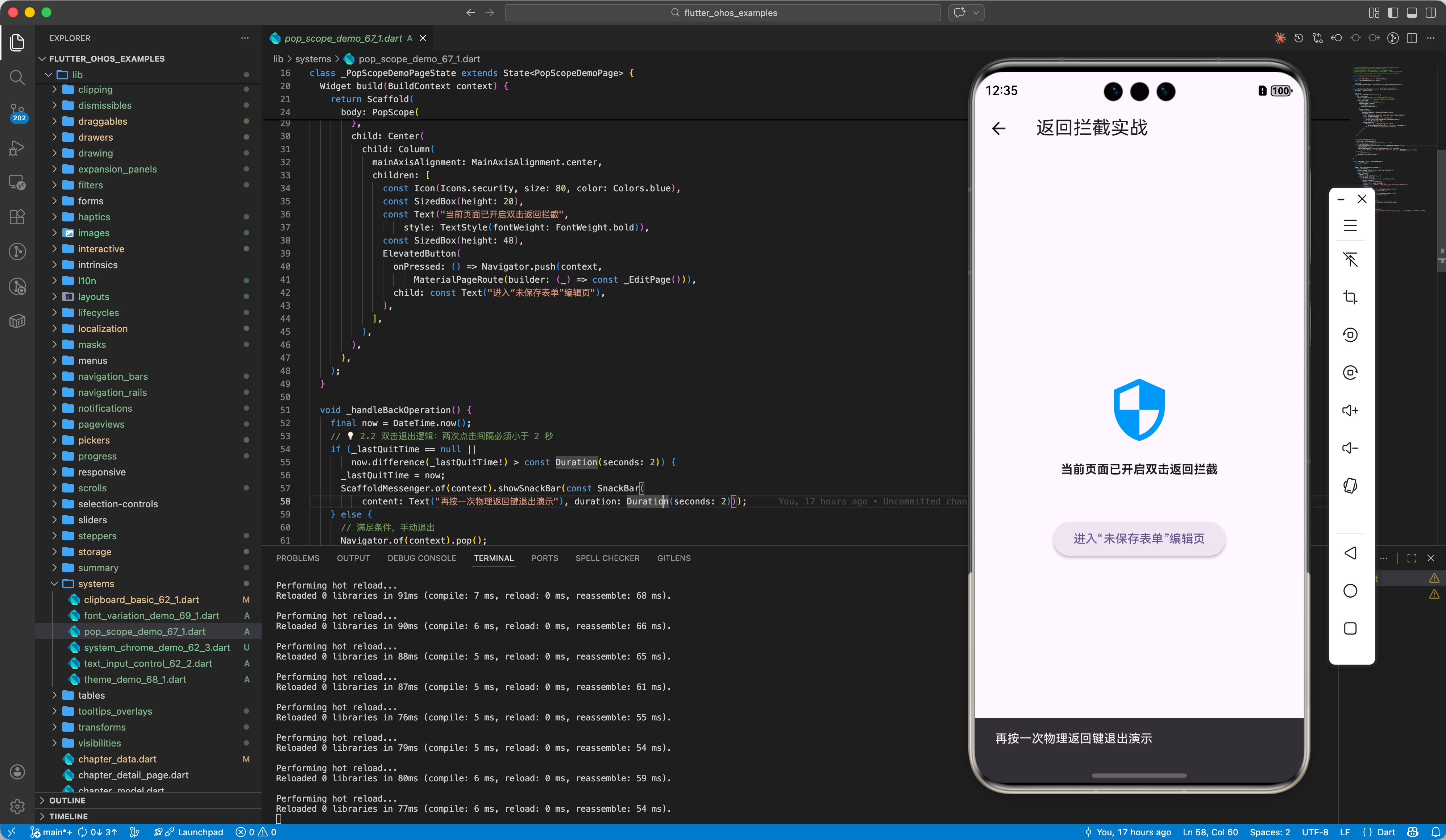Expand the navigation_bars folder
1446x840 pixels.
112,377
